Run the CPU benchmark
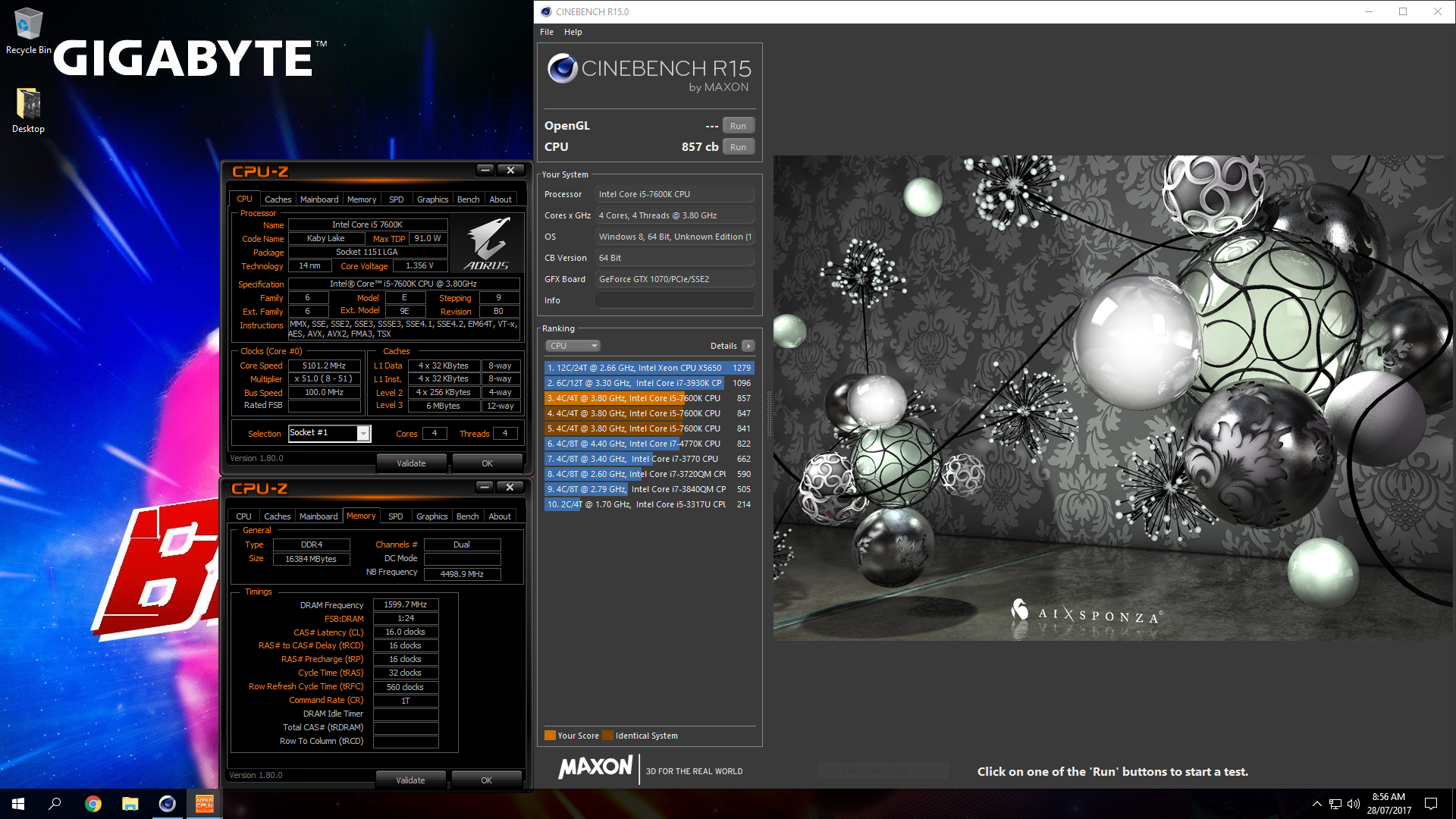 pyautogui.click(x=738, y=147)
